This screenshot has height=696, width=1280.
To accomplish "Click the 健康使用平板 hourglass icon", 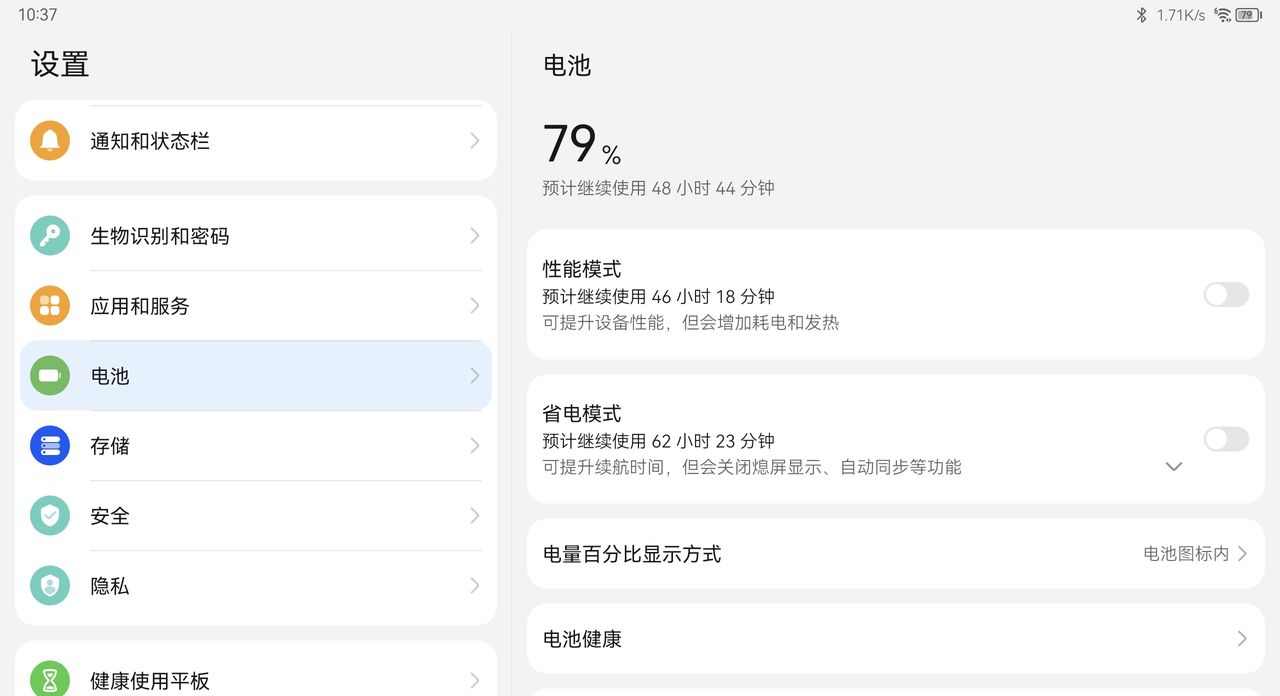I will [49, 681].
